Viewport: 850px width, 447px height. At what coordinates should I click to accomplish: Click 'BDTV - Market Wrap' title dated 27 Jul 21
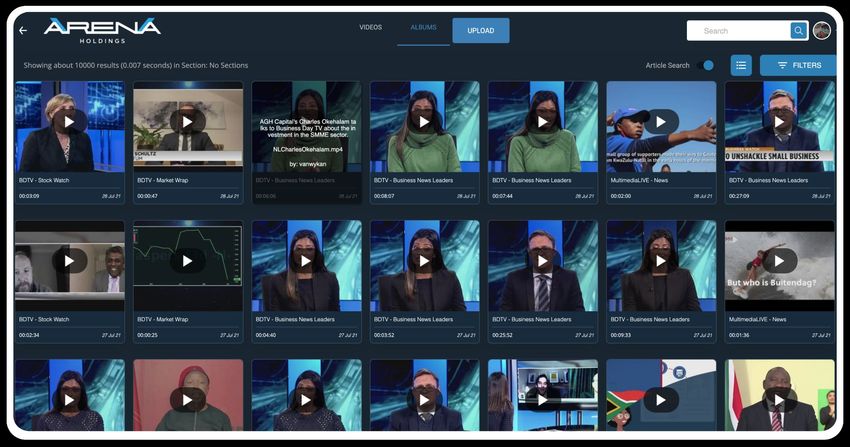tap(163, 320)
